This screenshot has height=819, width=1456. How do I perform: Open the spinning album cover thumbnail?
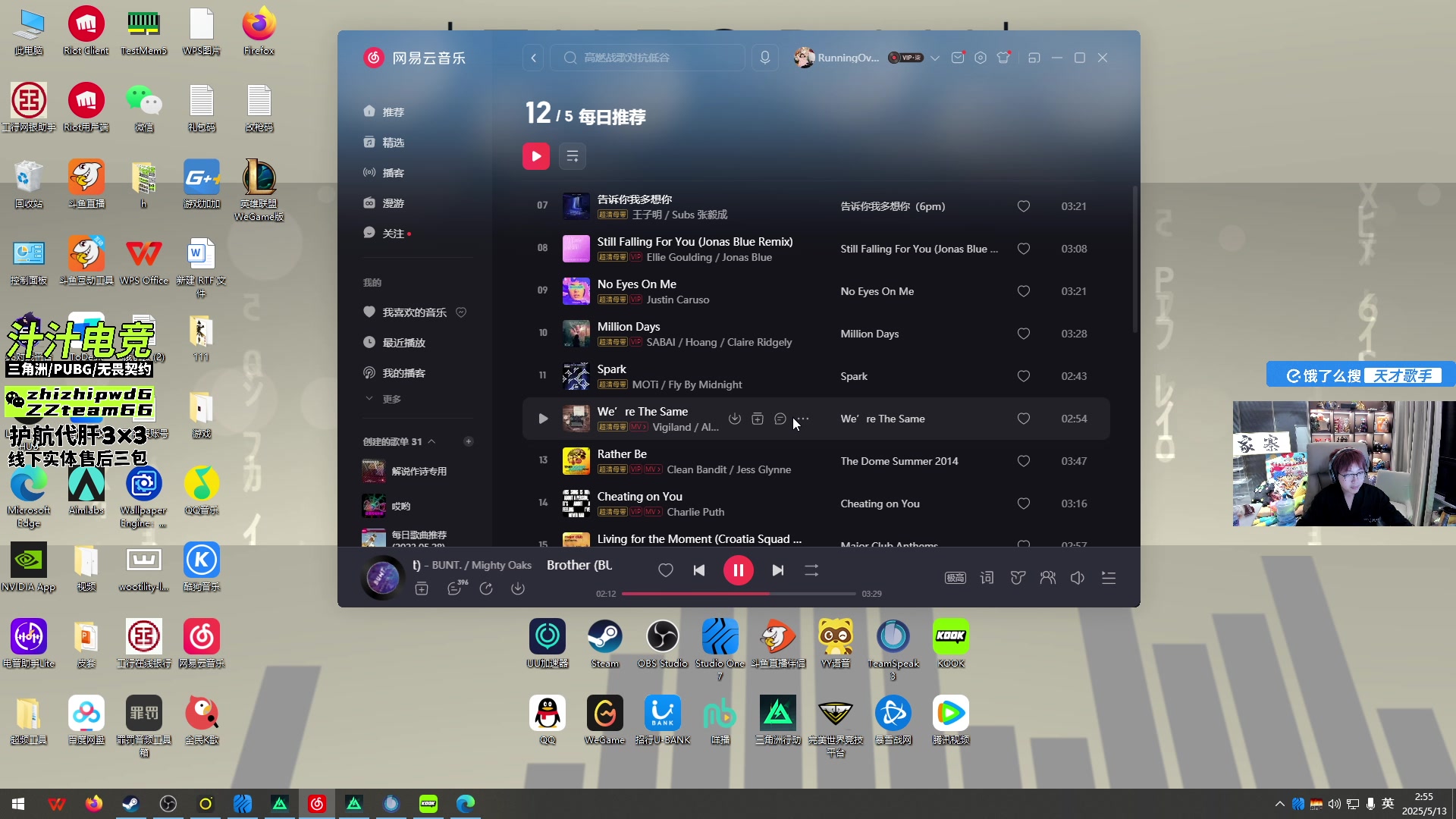coord(383,578)
